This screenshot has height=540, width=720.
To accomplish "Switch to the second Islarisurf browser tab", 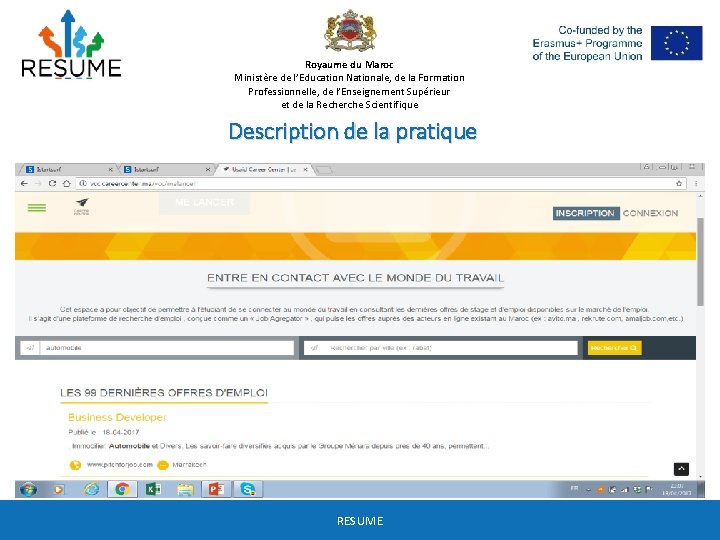I will pyautogui.click(x=165, y=169).
